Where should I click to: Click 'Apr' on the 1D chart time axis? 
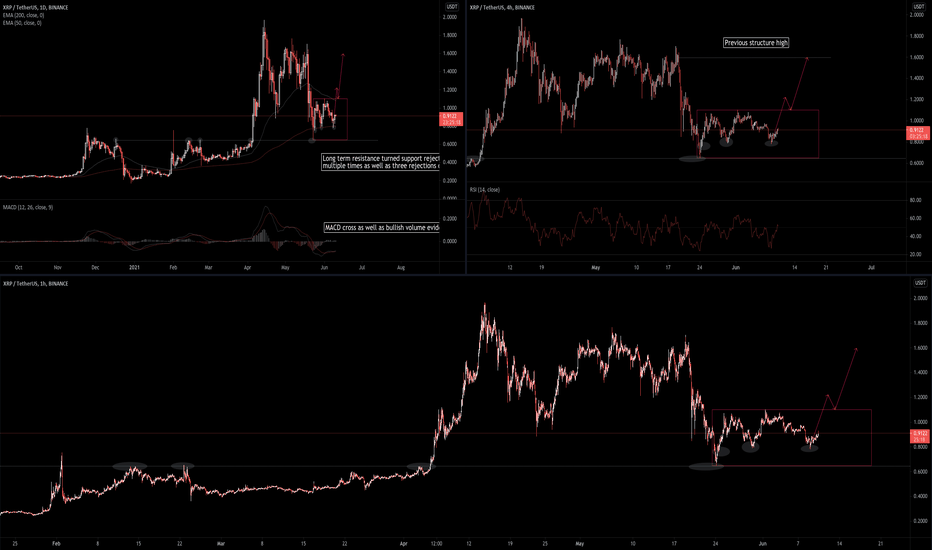coord(247,268)
